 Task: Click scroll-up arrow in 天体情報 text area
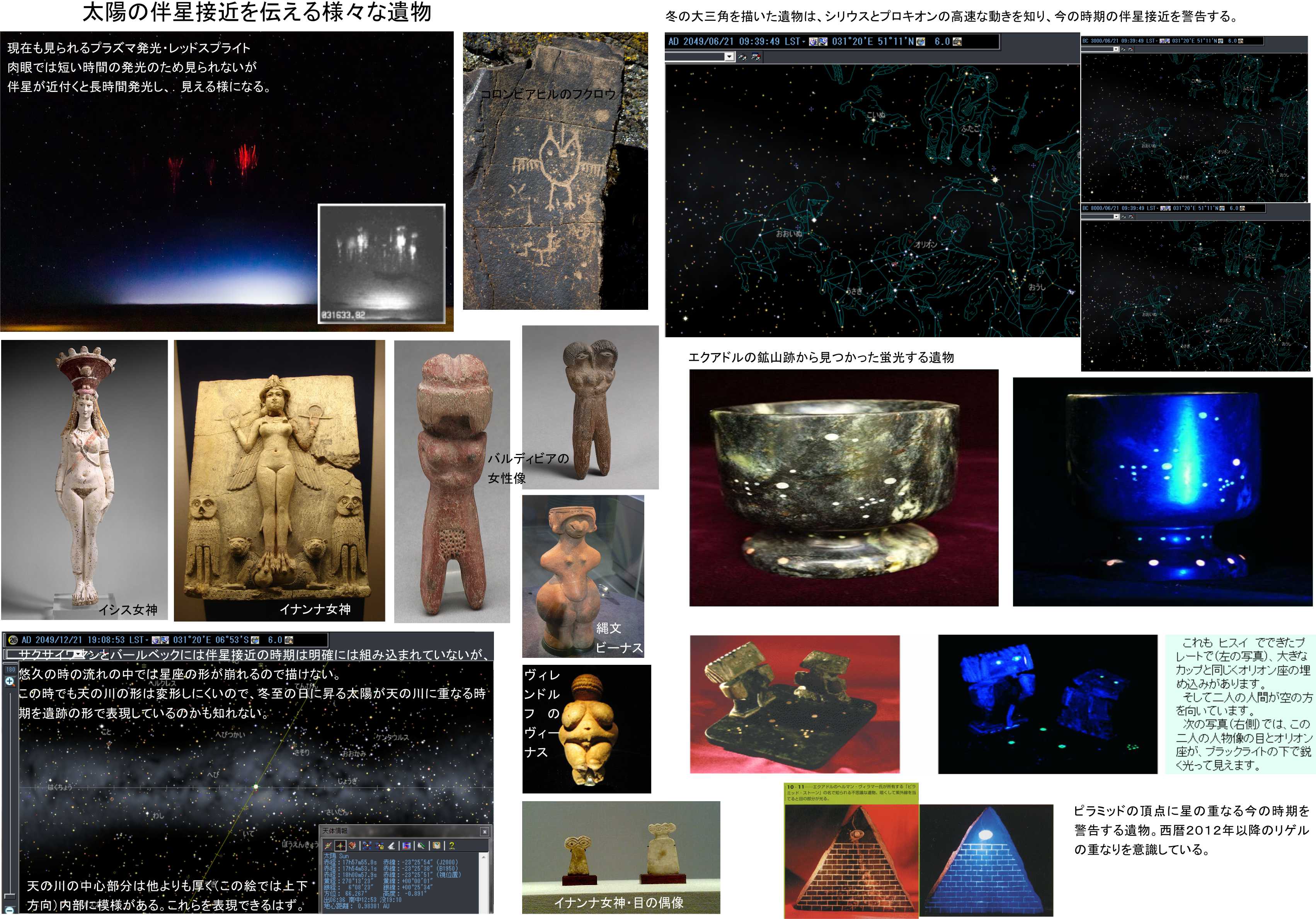point(484,857)
